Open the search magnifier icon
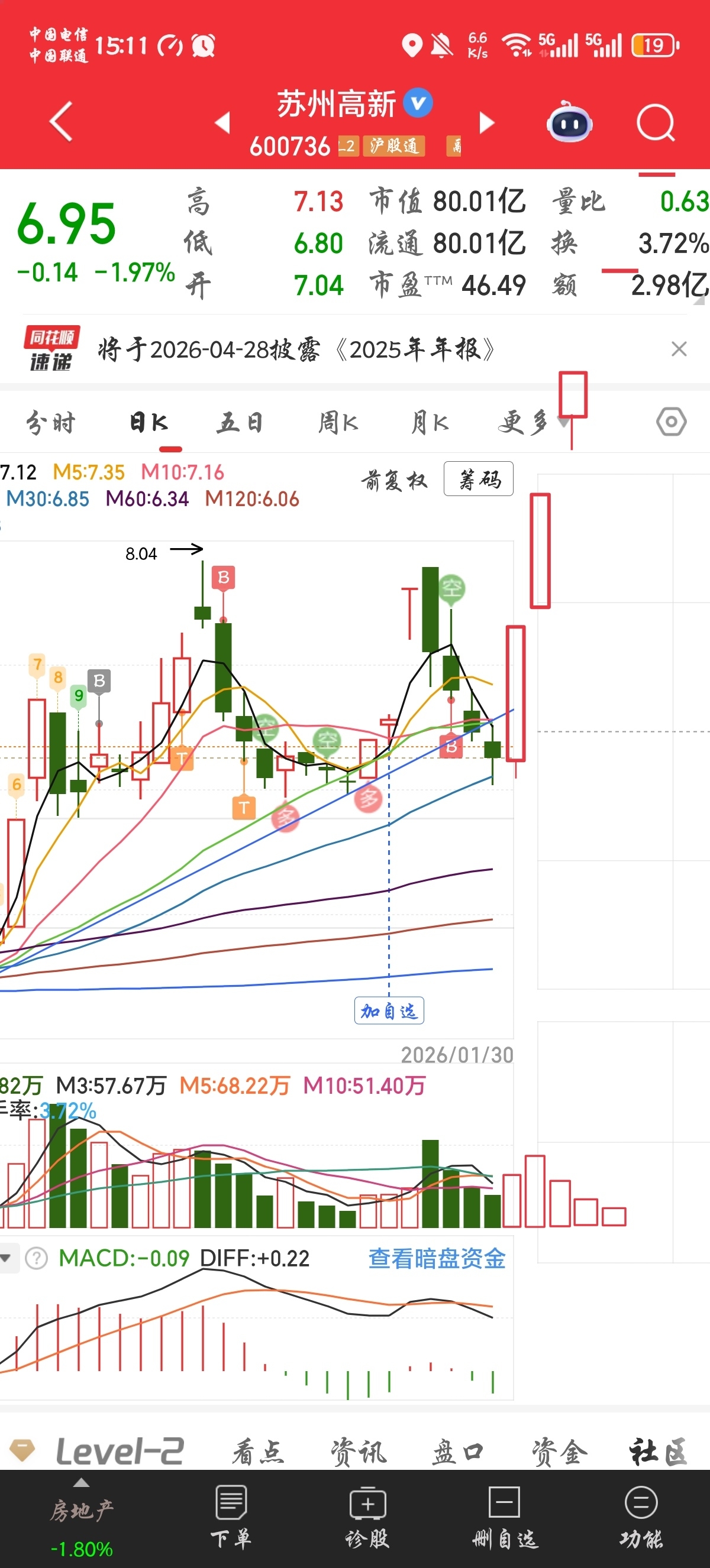The width and height of the screenshot is (710, 1568). pyautogui.click(x=656, y=123)
